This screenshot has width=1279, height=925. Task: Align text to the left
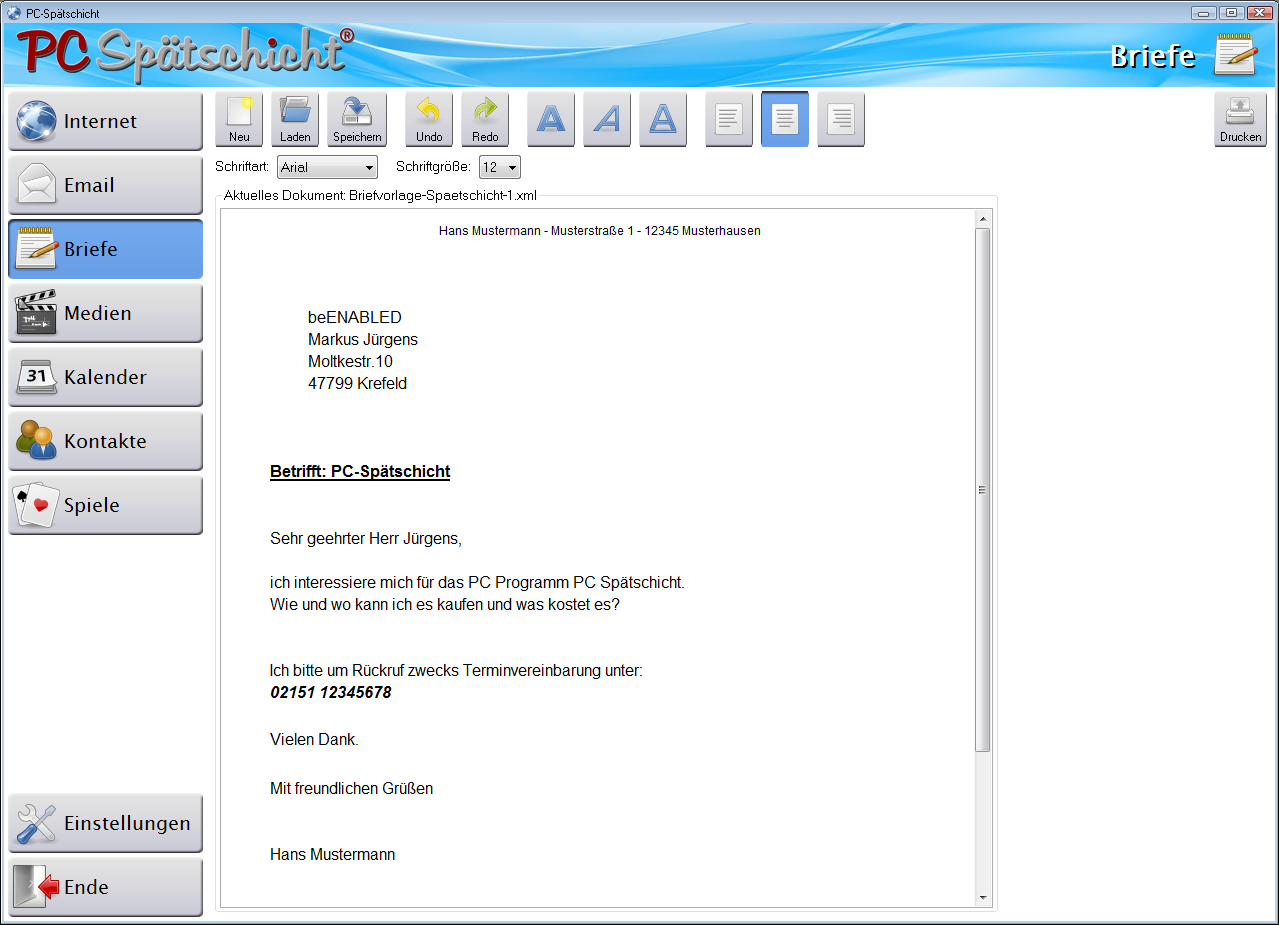729,119
